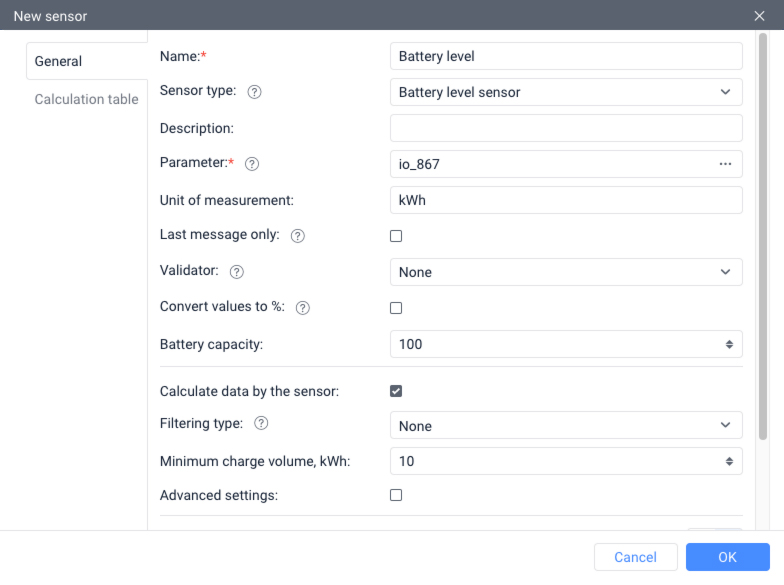Click help icon beside Filtering type
Image resolution: width=784 pixels, height=585 pixels.
(x=261, y=424)
